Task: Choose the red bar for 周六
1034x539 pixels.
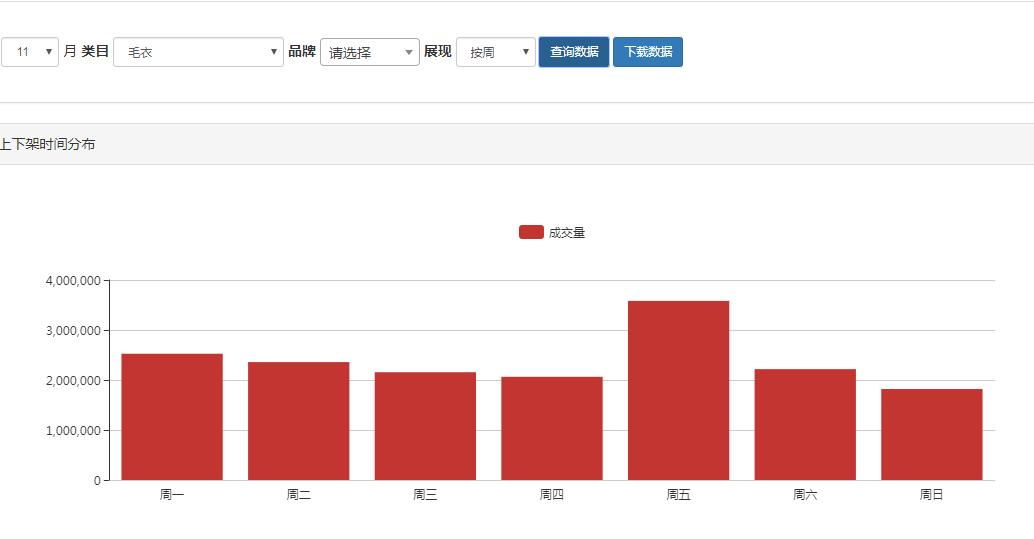Action: (805, 425)
